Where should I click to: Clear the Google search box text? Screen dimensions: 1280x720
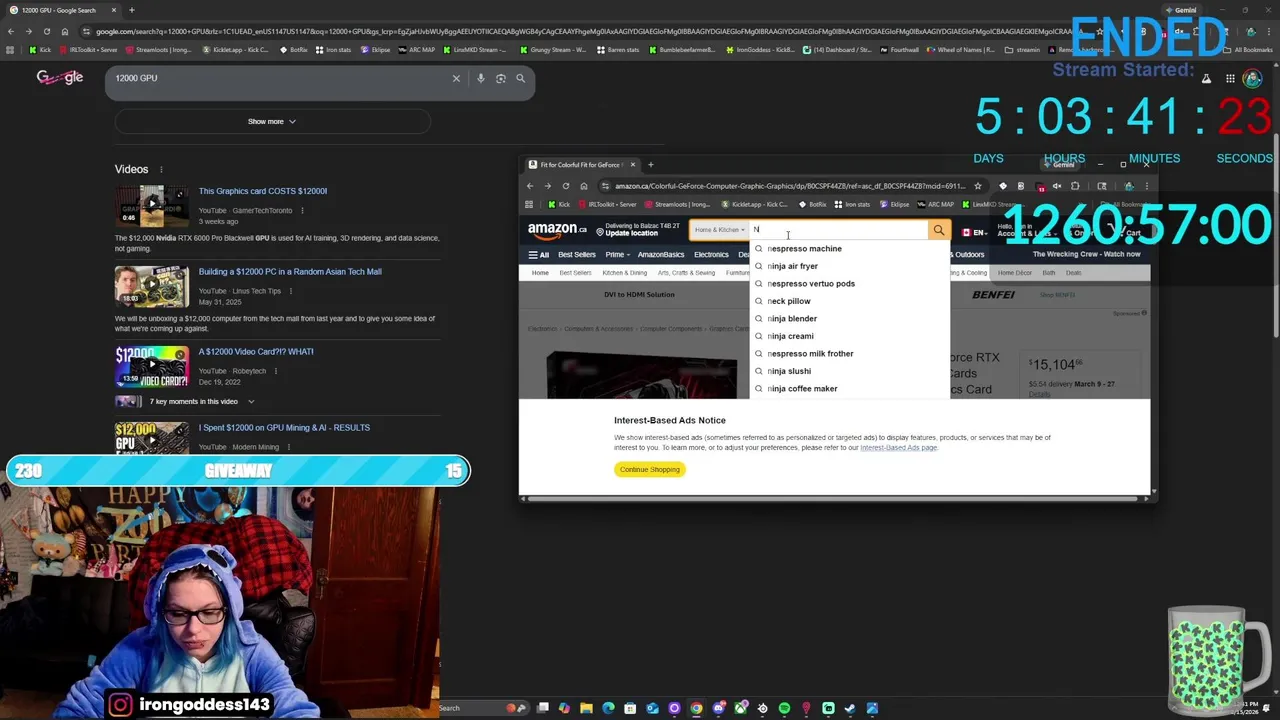click(456, 78)
